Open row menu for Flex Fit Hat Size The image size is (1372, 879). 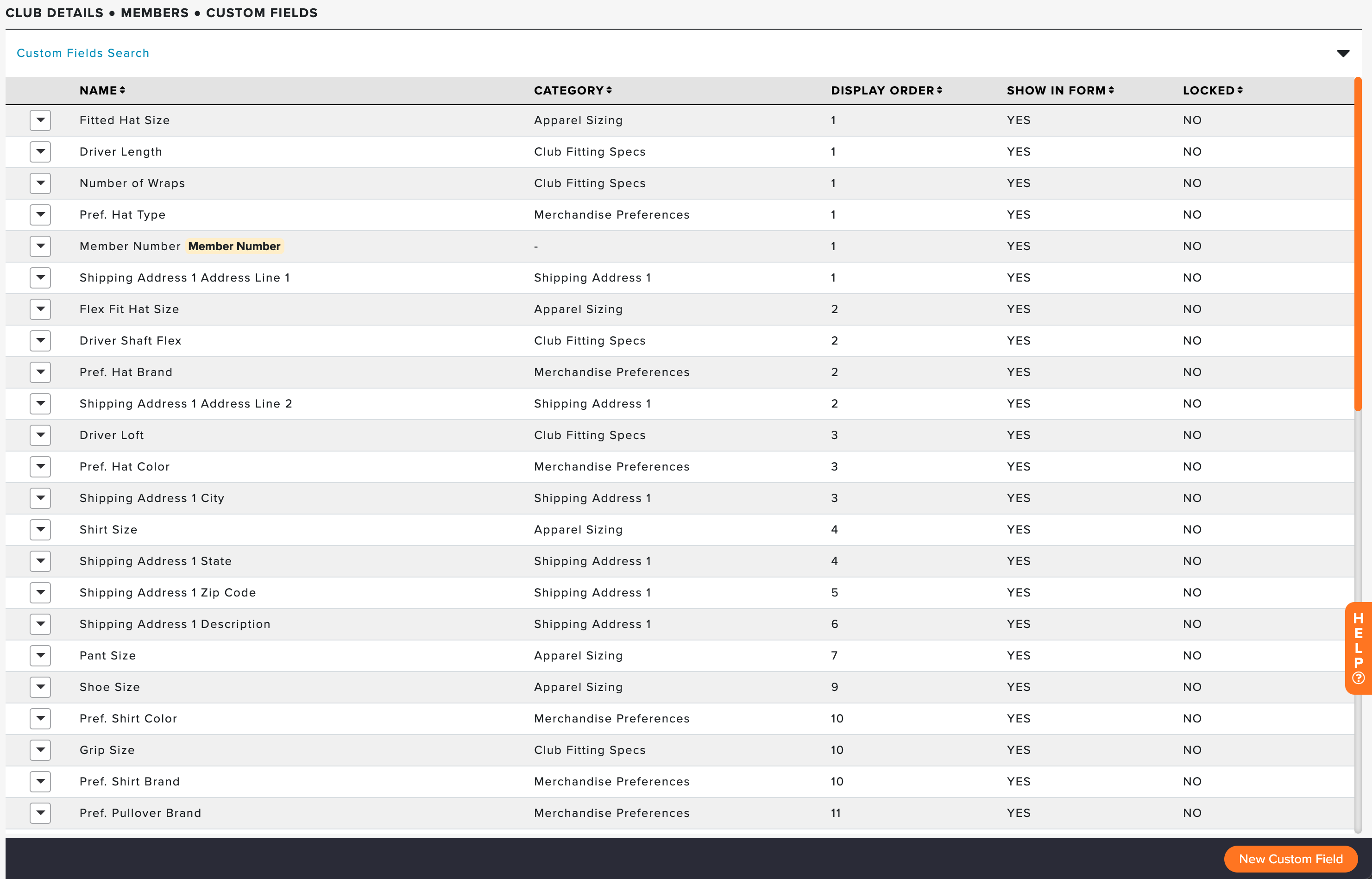coord(40,309)
